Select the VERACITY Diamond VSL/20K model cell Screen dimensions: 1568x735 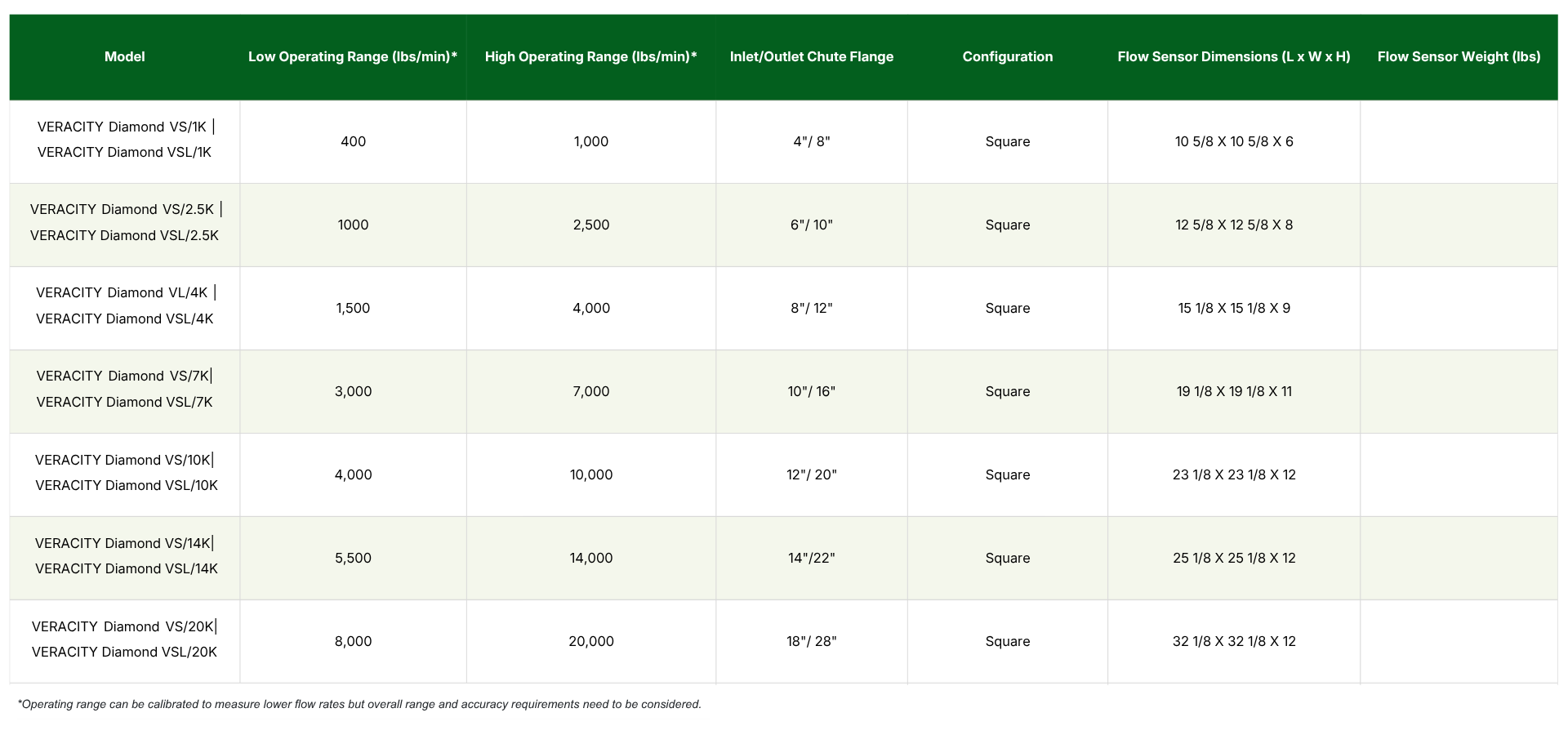(x=124, y=652)
